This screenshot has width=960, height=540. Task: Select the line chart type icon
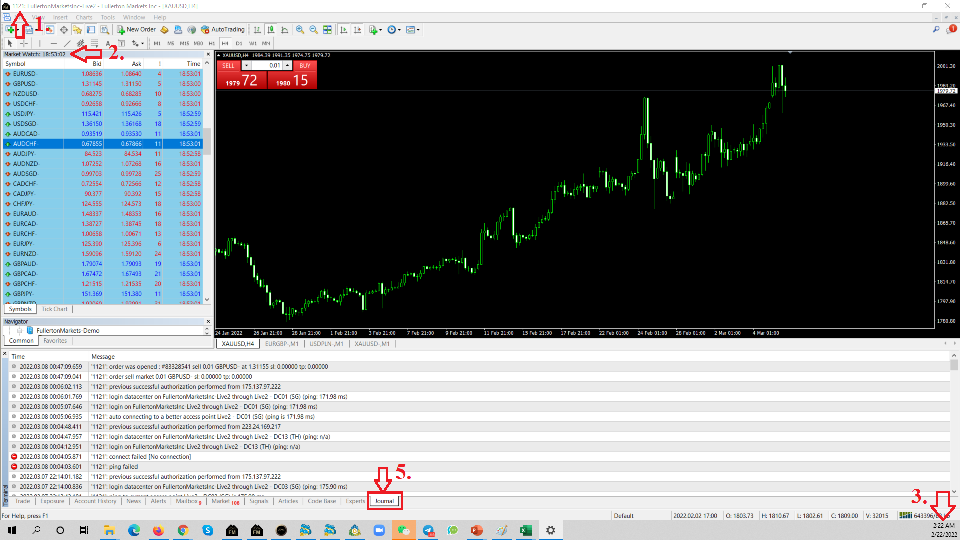tap(285, 29)
